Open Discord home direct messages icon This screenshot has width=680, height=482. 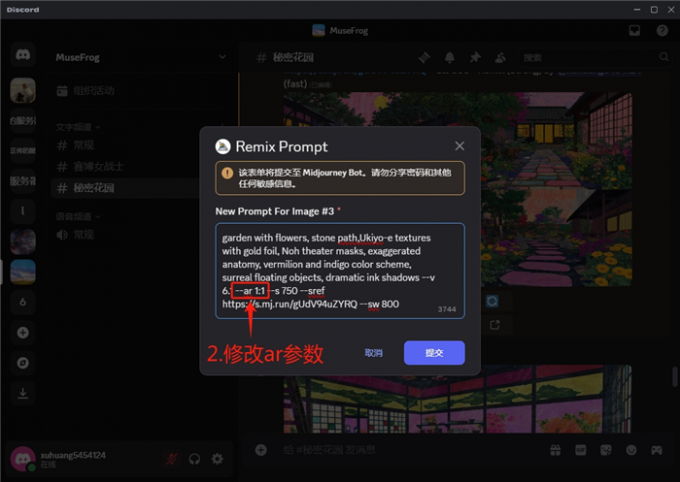click(x=23, y=56)
